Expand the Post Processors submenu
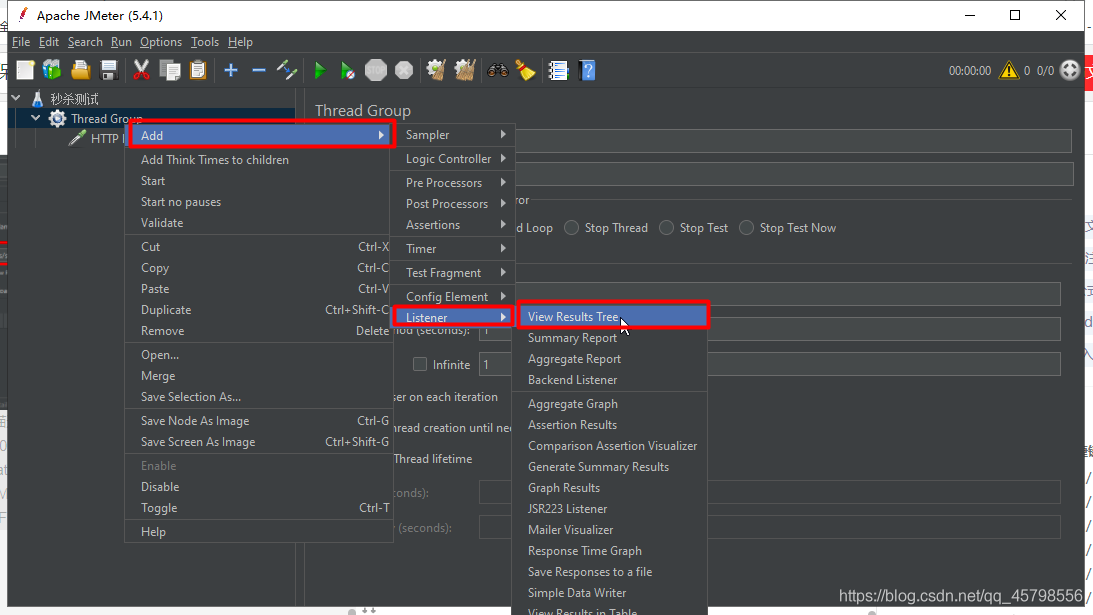Screen dimensions: 1093x615 coord(454,204)
